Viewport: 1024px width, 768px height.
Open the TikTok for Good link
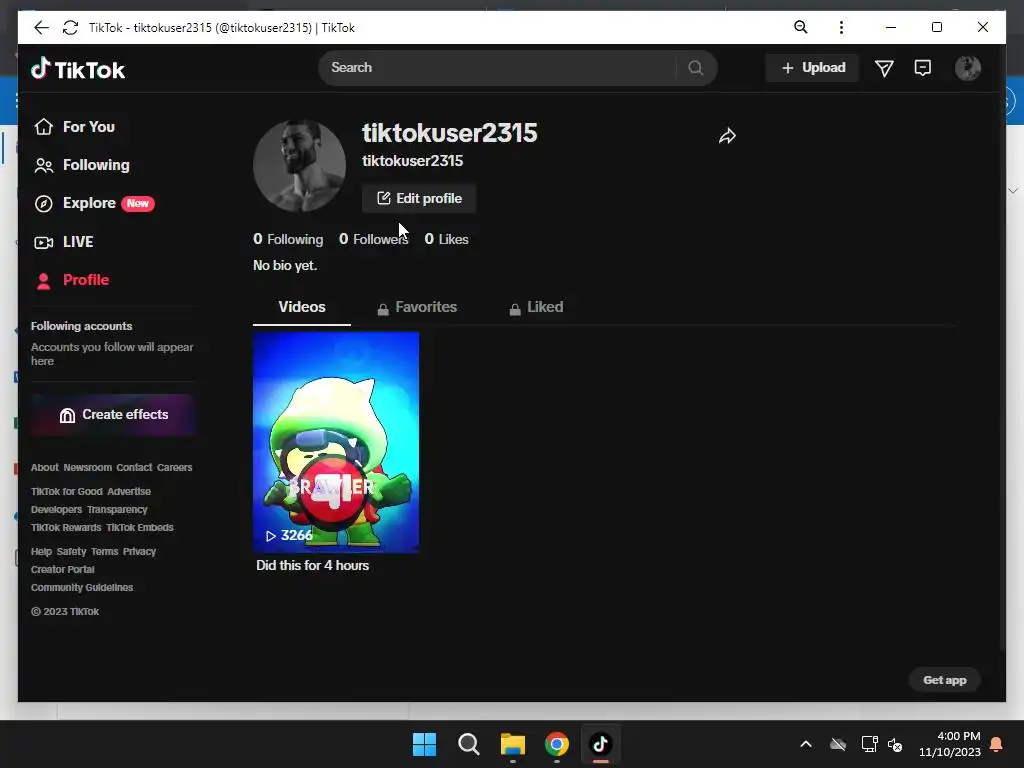coord(67,492)
